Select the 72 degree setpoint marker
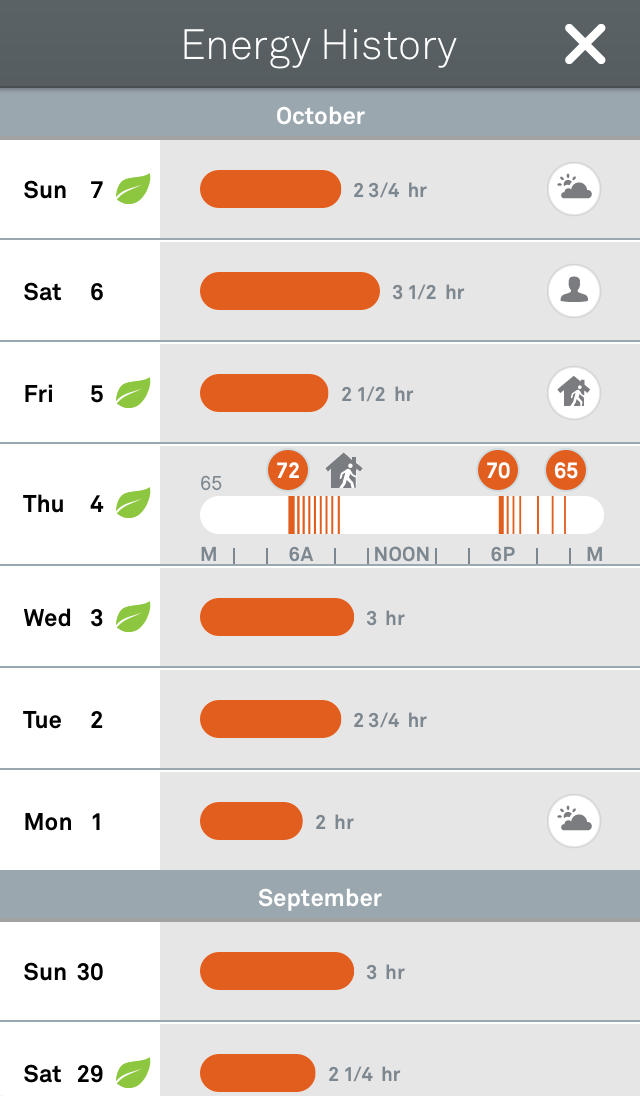 click(x=288, y=470)
